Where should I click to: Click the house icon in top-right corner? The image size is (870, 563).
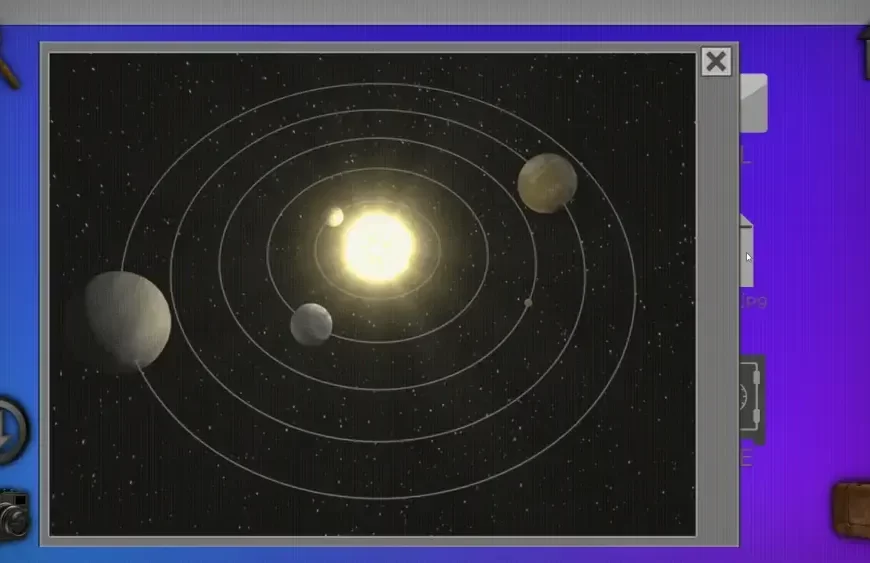point(863,52)
